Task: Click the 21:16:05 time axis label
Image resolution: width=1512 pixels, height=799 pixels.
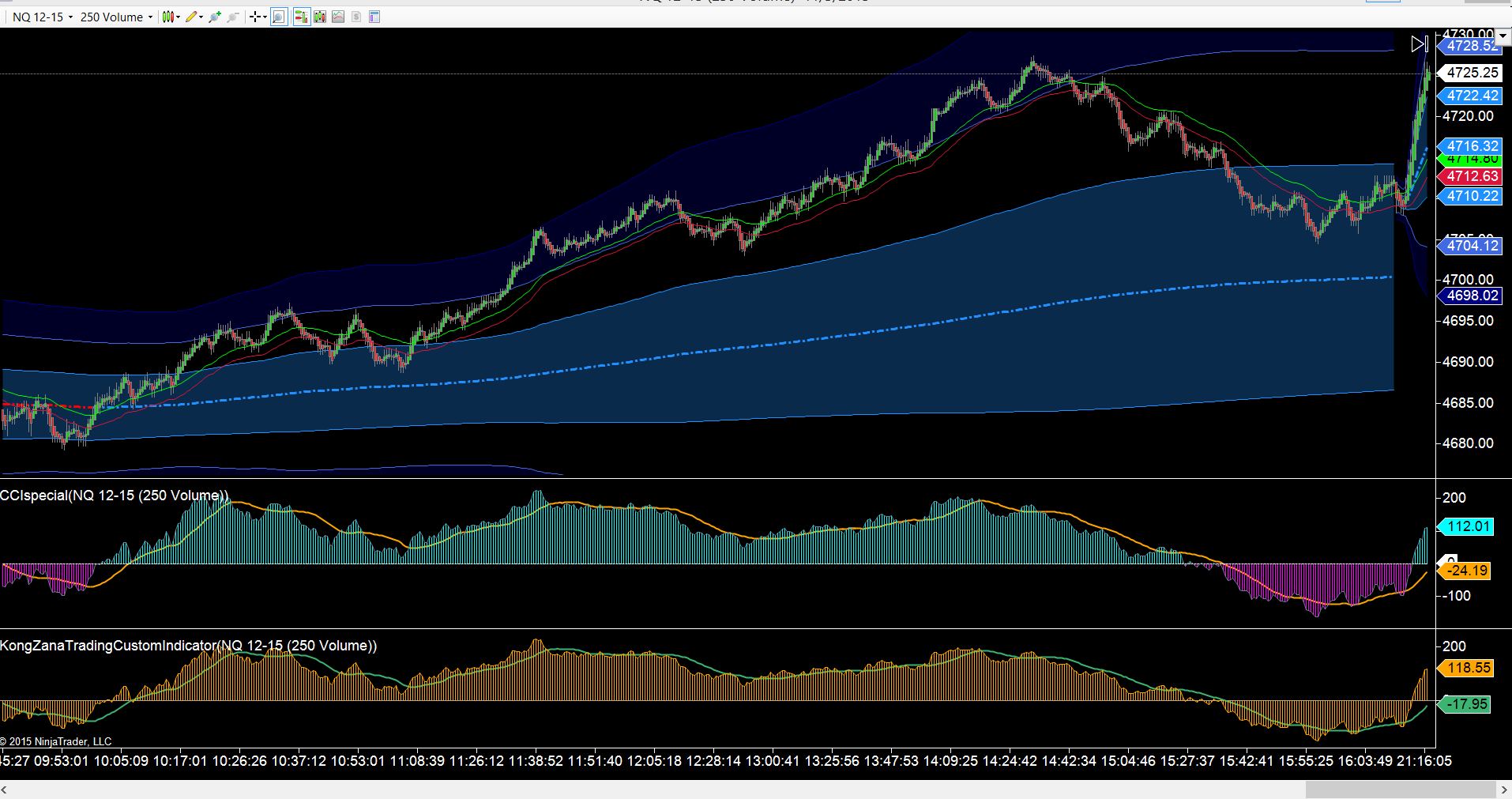Action: pyautogui.click(x=1424, y=761)
